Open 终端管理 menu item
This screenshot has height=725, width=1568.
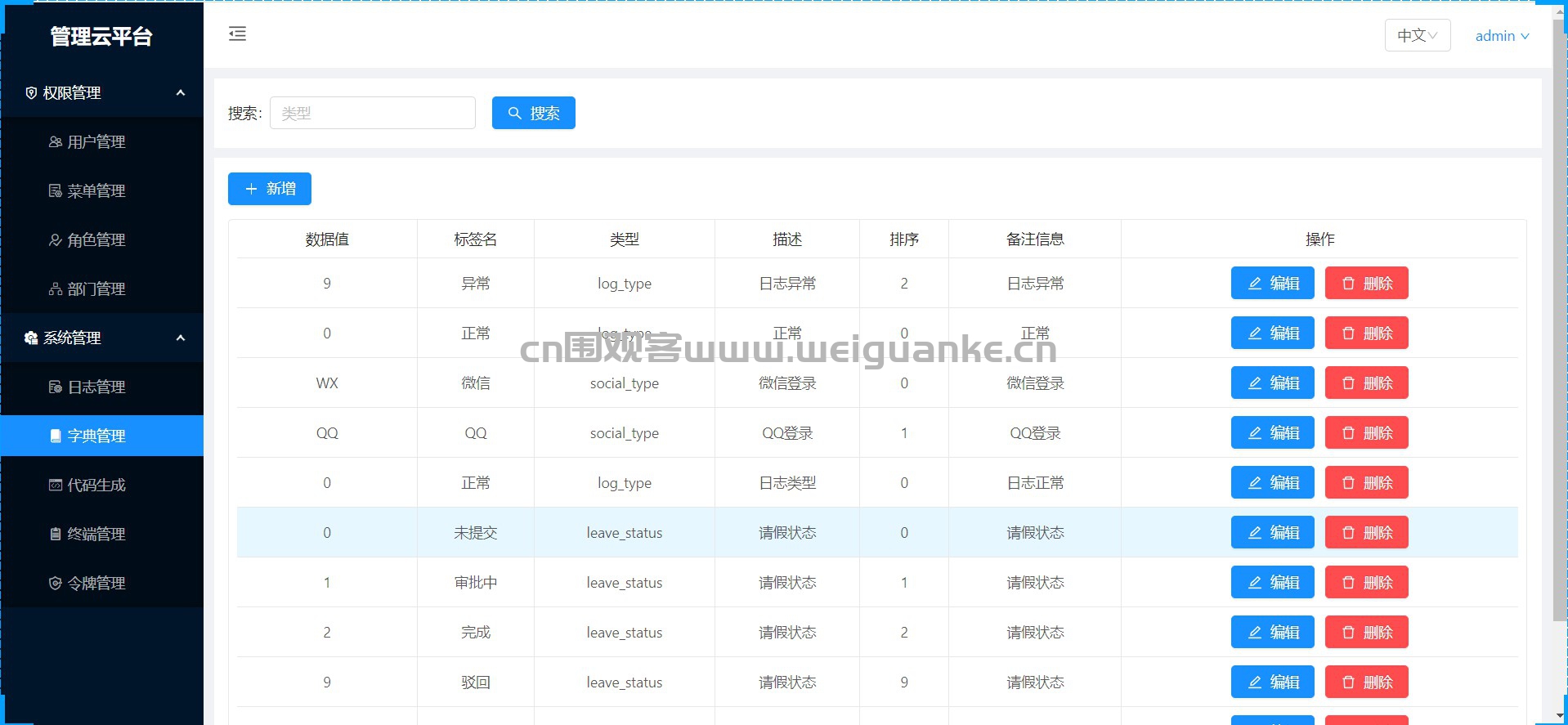tap(102, 534)
